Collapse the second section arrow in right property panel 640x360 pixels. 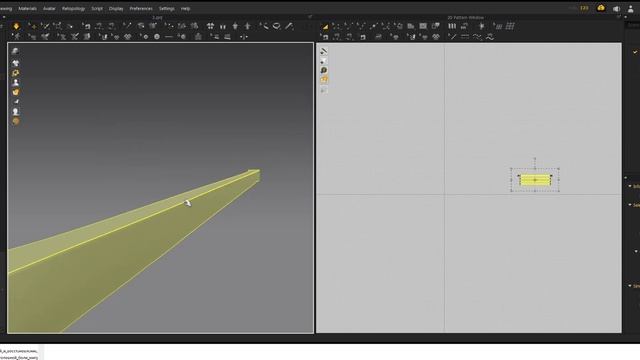[x=630, y=205]
